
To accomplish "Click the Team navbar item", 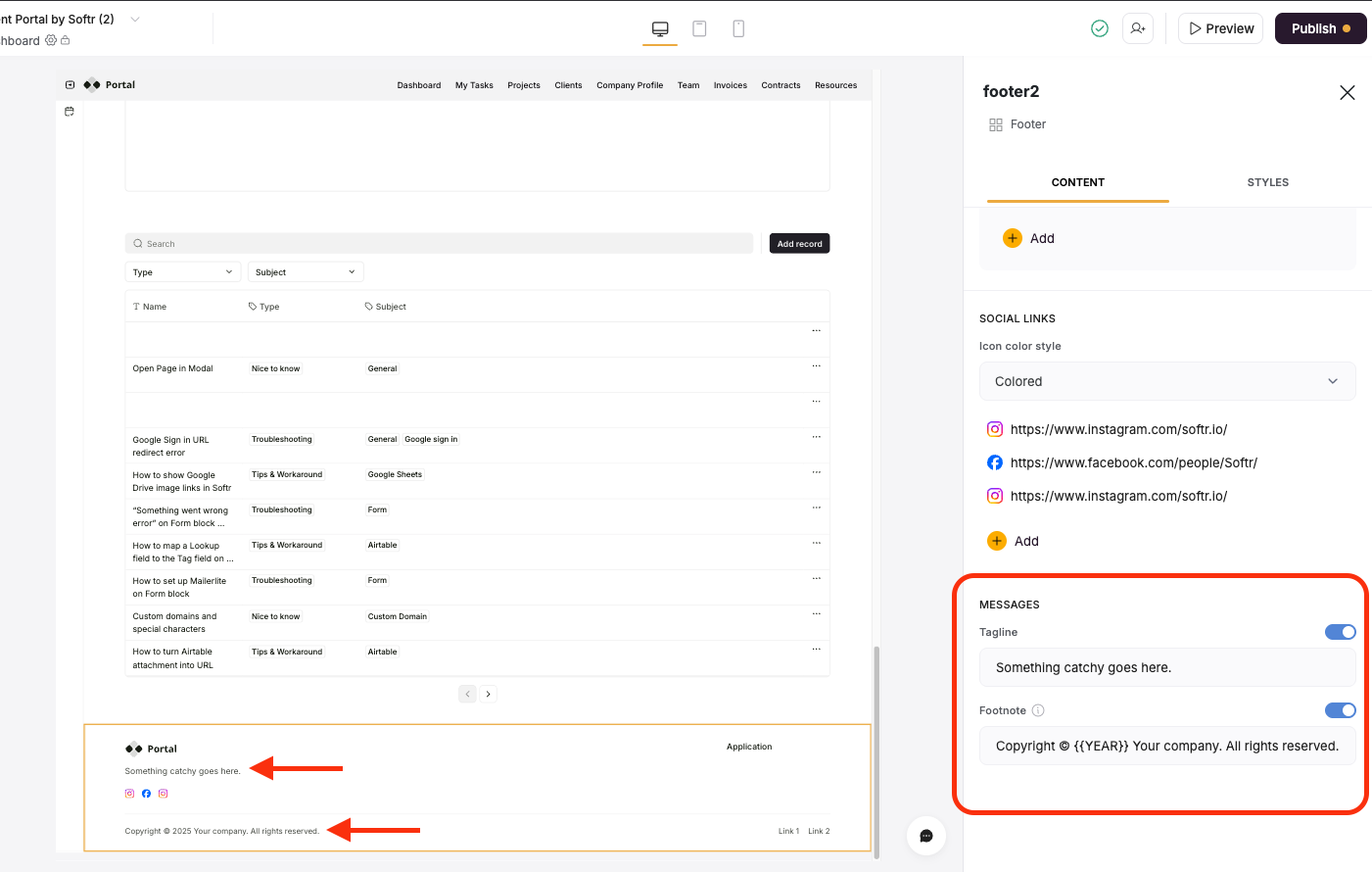I will click(x=688, y=85).
